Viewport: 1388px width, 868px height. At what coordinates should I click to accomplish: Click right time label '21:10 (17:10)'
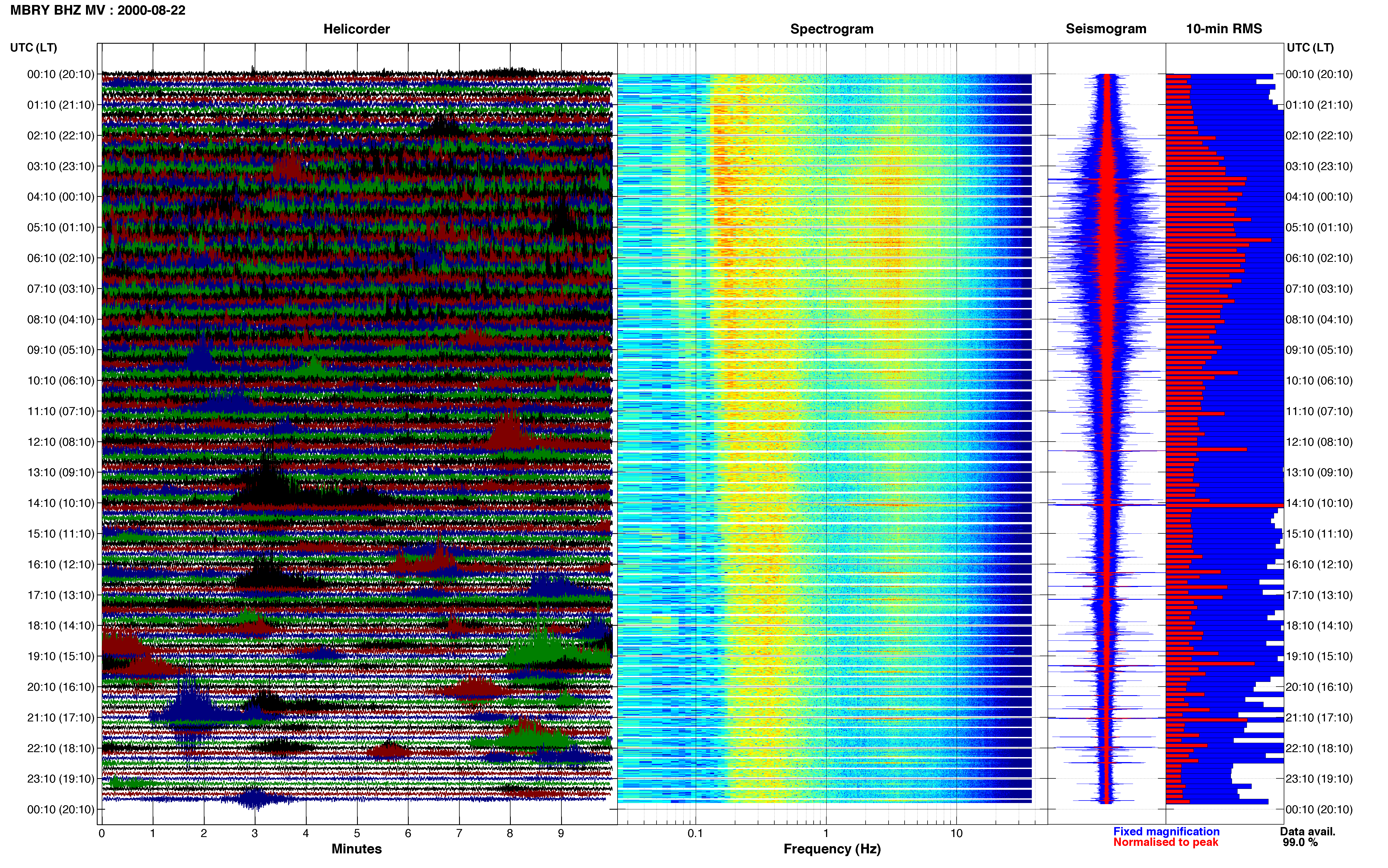[x=1319, y=718]
